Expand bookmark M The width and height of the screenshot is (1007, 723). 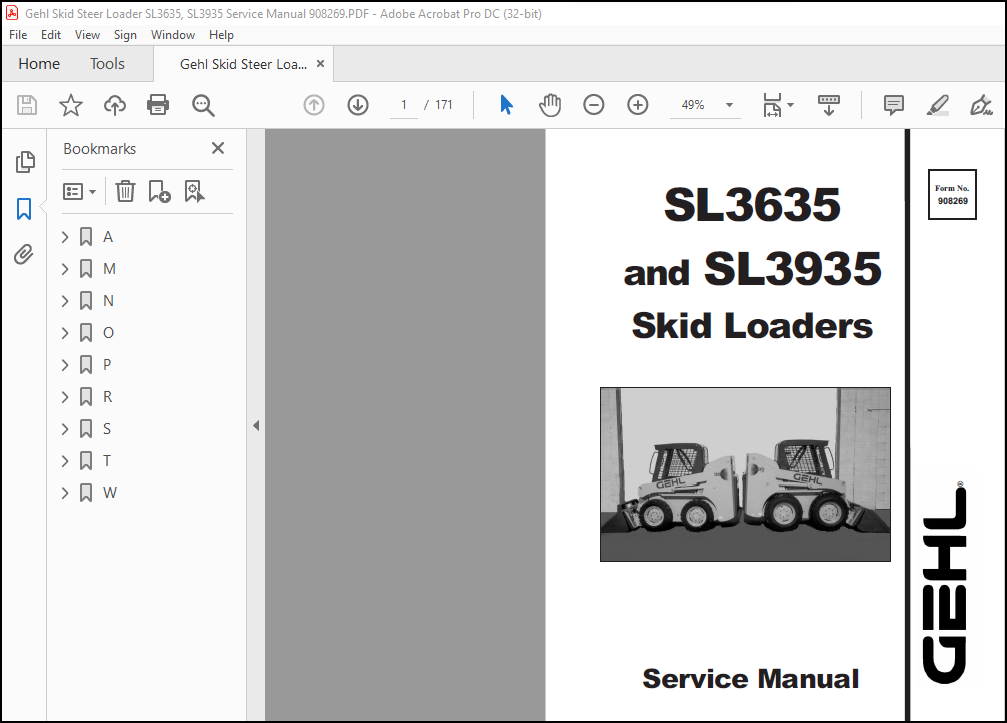[65, 269]
